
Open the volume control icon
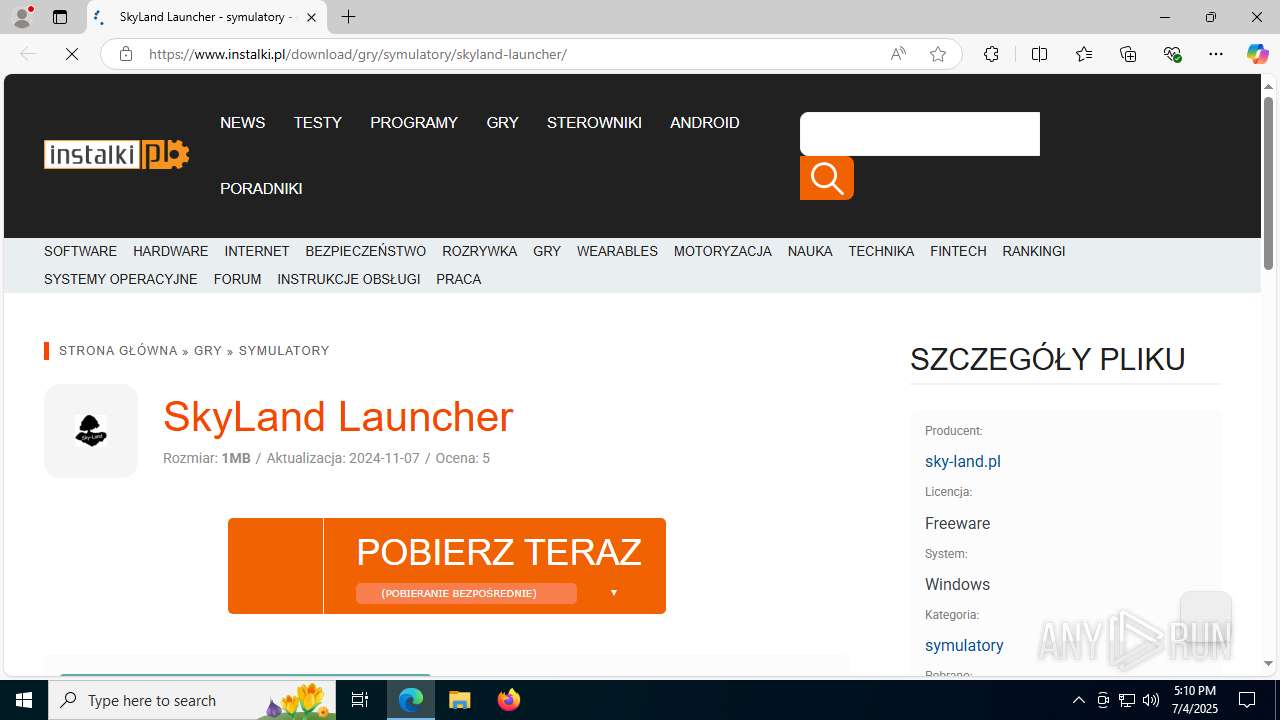(1151, 700)
